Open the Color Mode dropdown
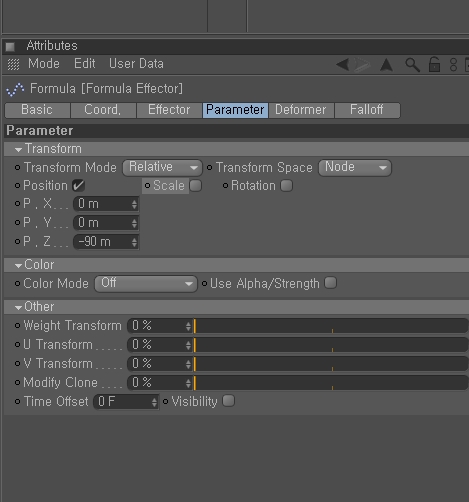Screen dimensions: 469x502 (x=146, y=284)
